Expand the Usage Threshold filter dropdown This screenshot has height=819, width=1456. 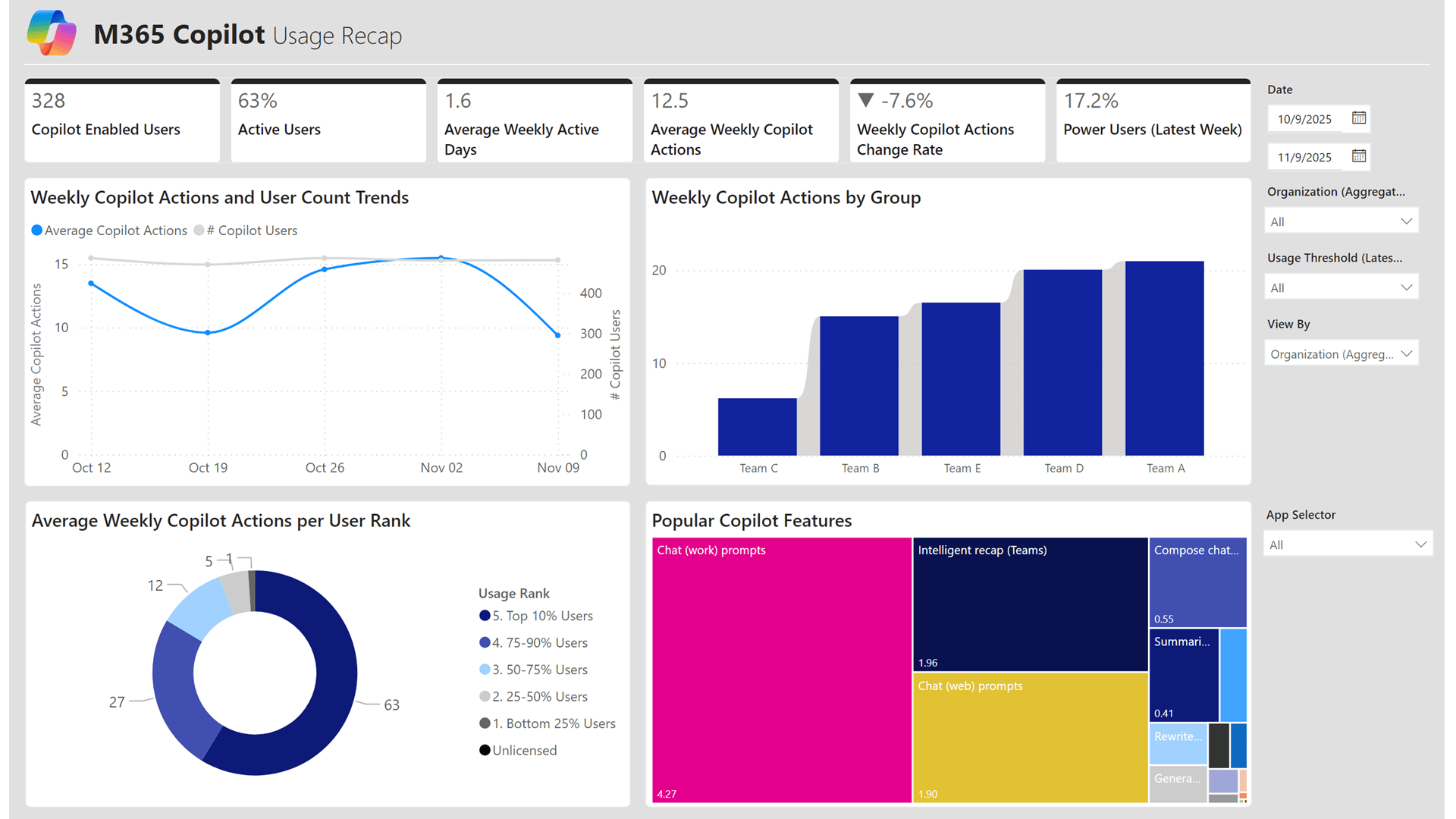coord(1341,287)
